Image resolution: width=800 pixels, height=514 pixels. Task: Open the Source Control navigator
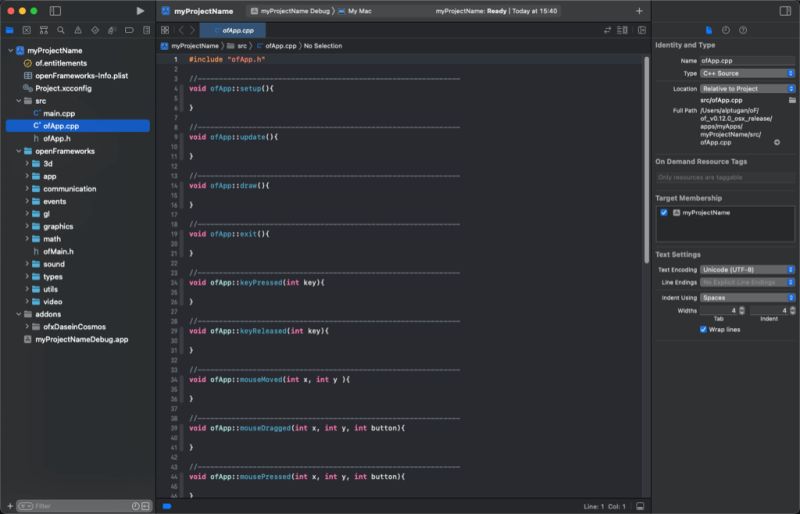click(27, 30)
